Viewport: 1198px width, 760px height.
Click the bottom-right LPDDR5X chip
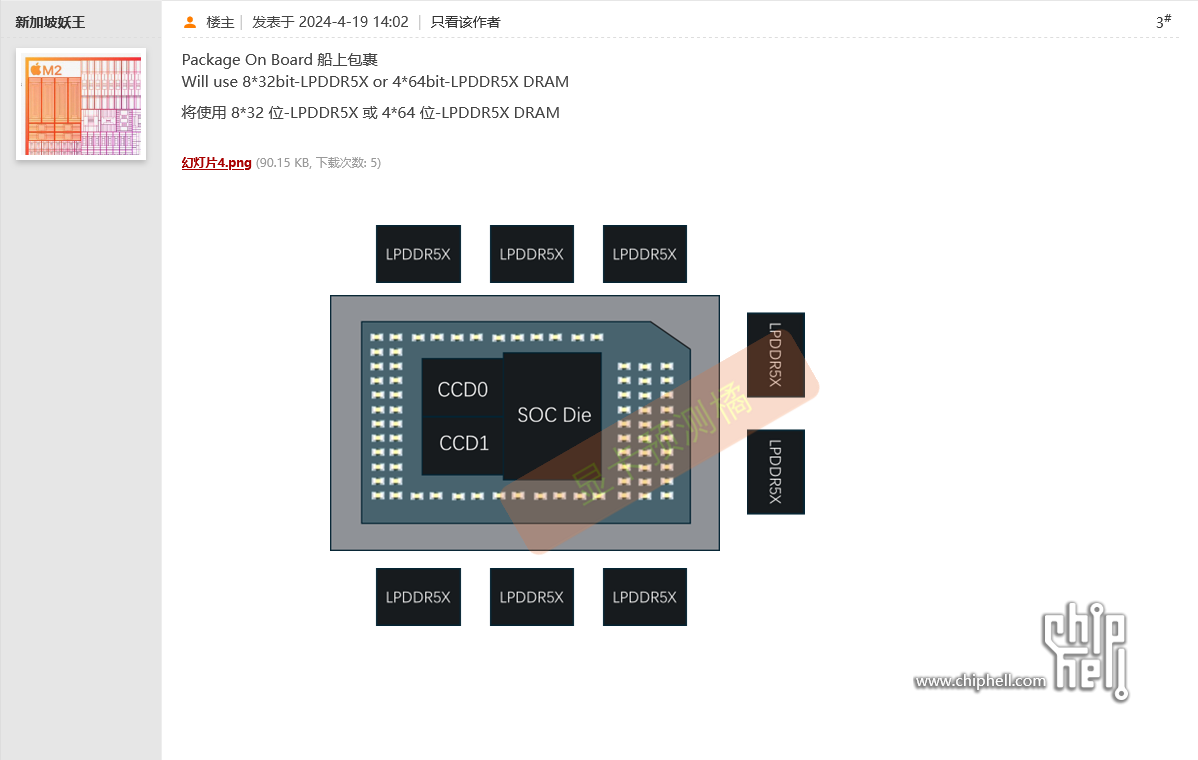pos(644,597)
